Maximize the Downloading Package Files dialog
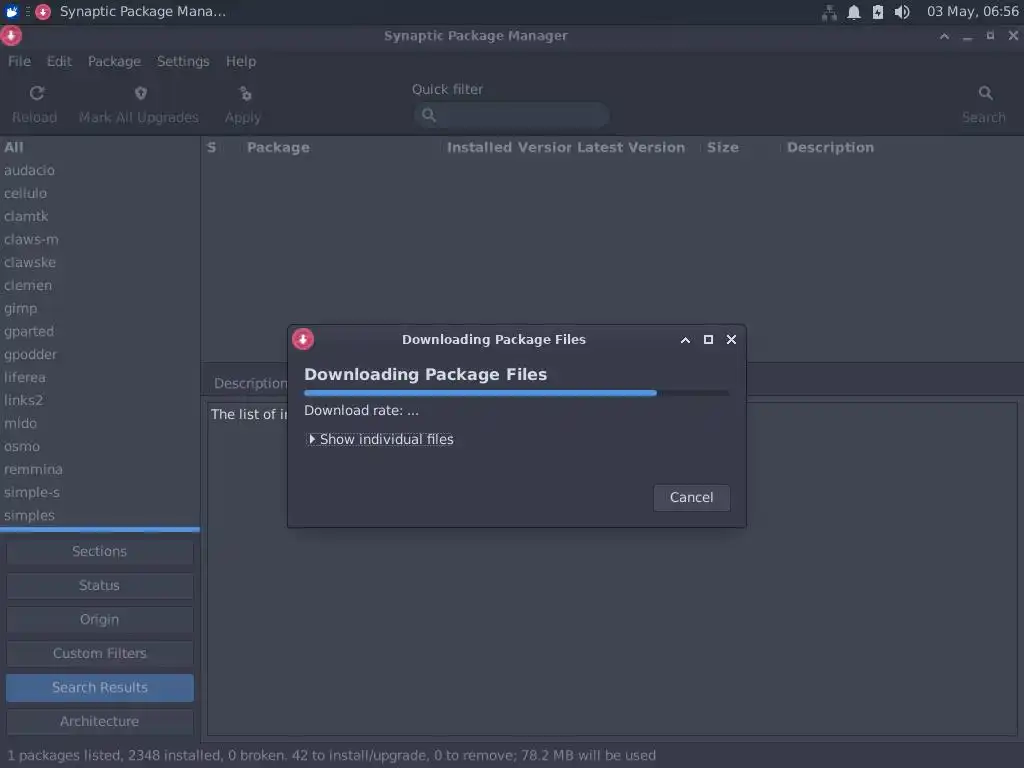1024x768 pixels. pos(708,340)
